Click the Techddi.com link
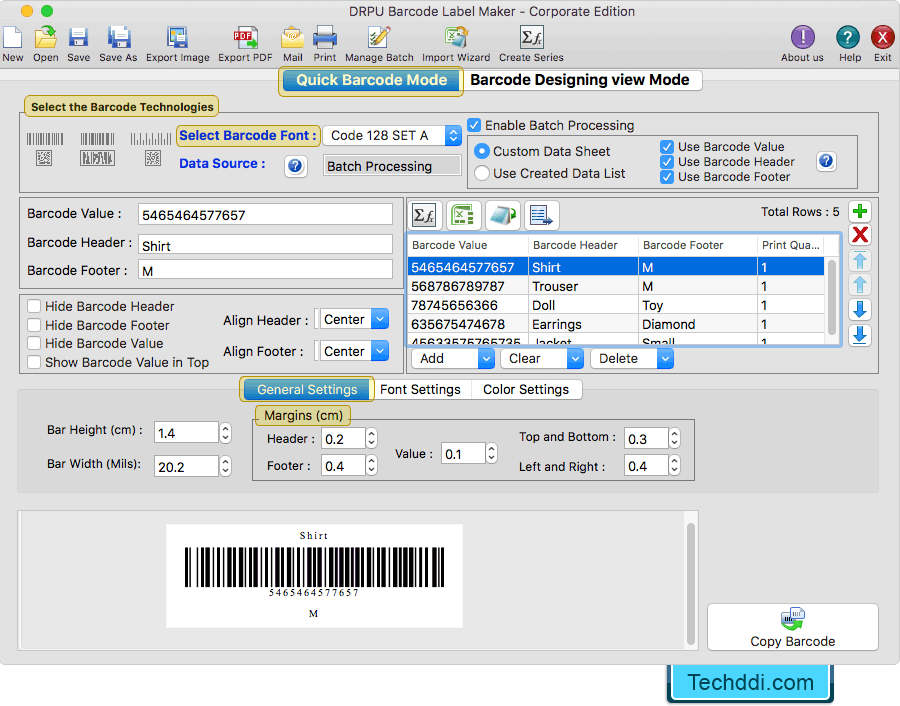 point(751,682)
